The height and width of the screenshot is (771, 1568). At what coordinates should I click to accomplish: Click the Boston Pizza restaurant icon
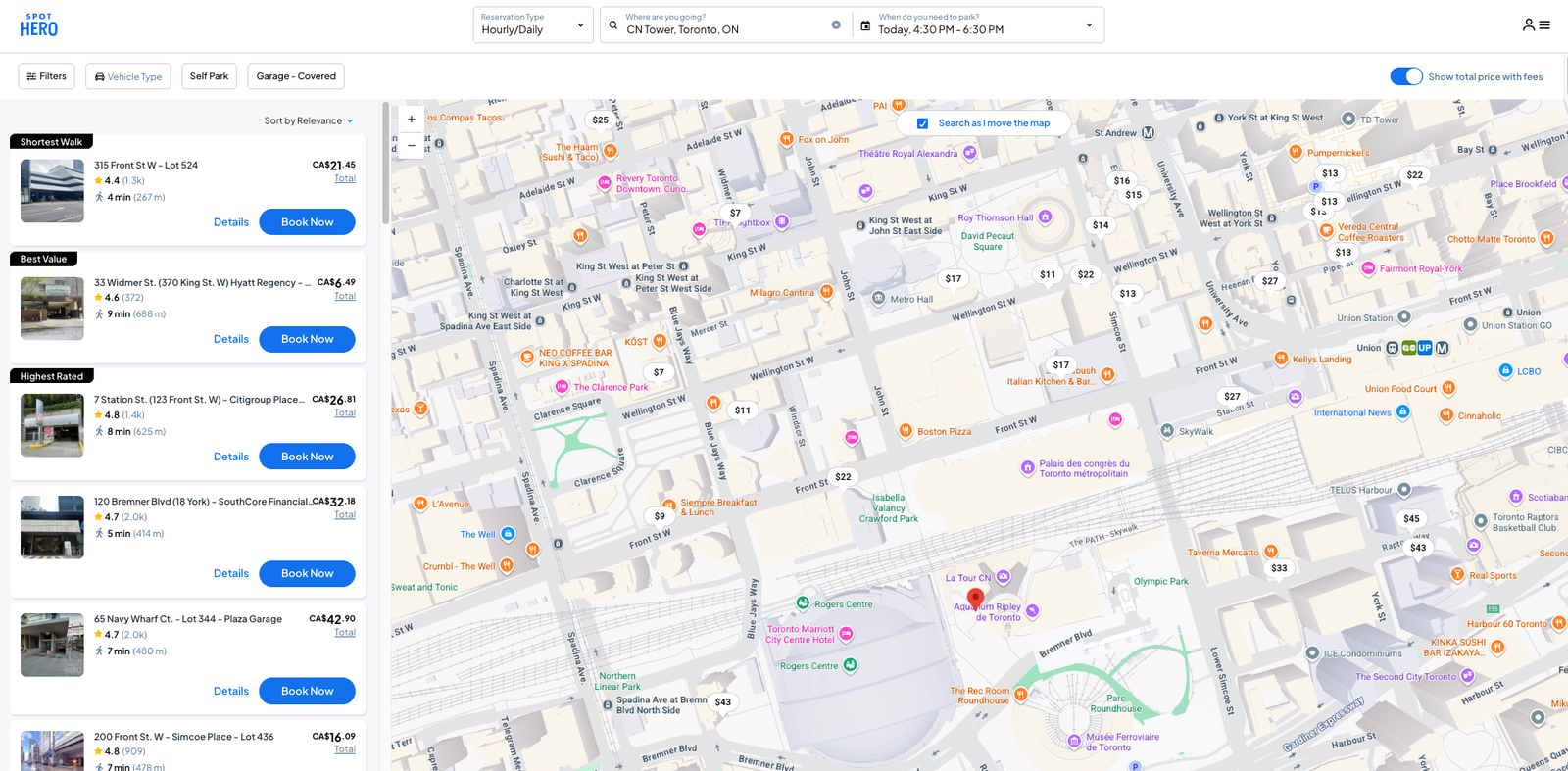pos(906,431)
